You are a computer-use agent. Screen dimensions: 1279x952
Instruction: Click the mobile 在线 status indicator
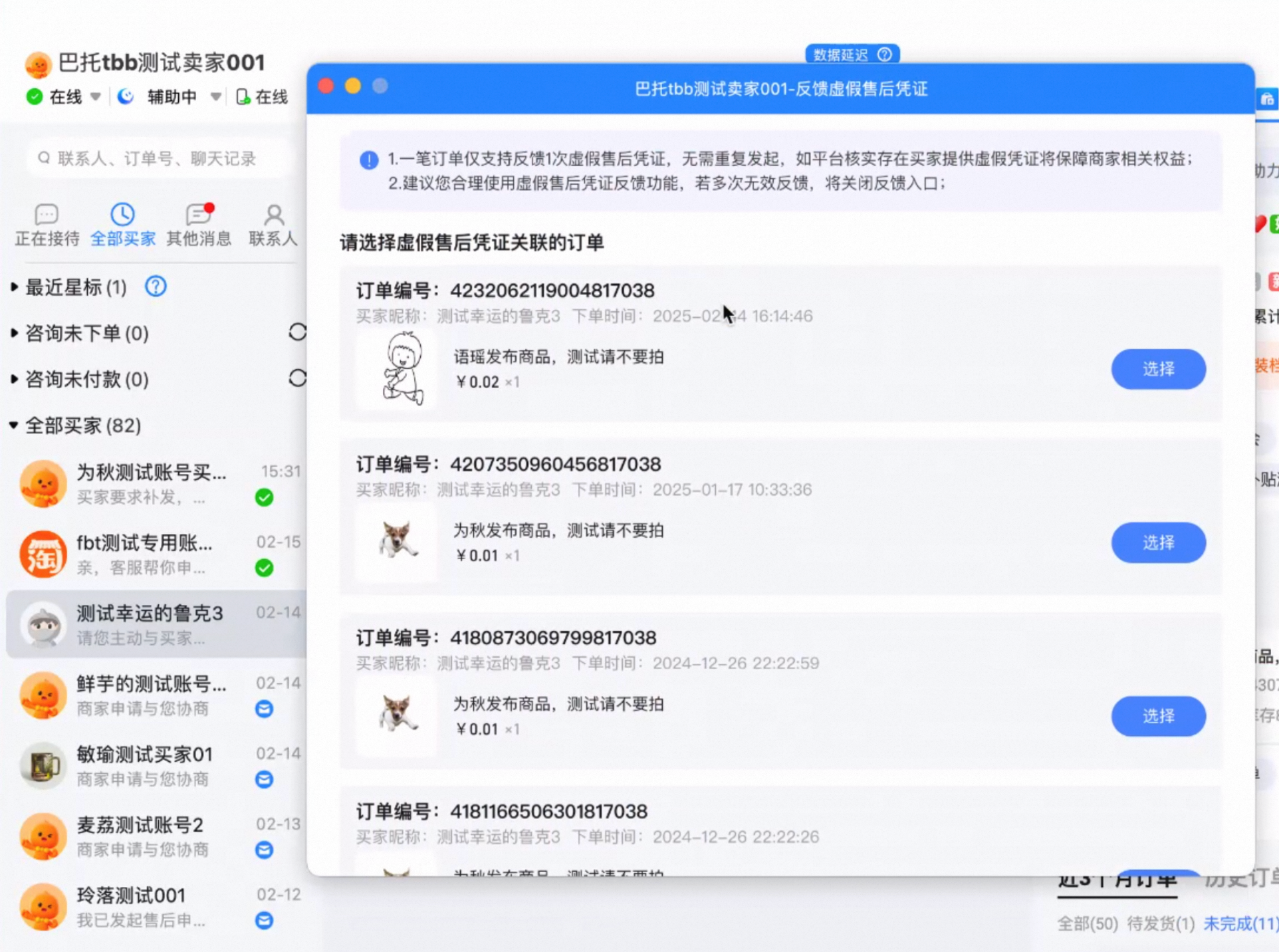[262, 97]
